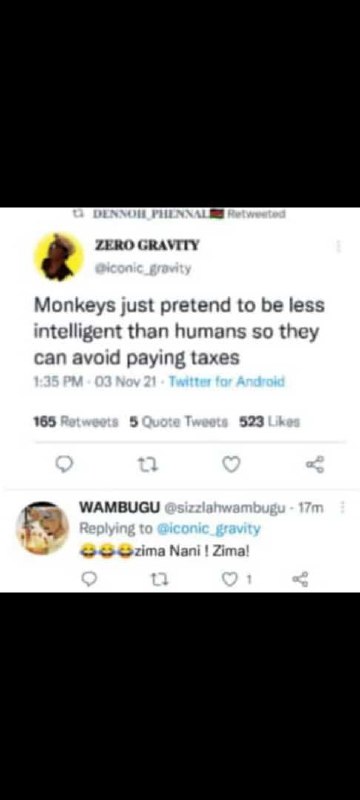360x800 pixels.
Task: Reply to the ZERO GRAVITY tweet
Action: pos(65,464)
